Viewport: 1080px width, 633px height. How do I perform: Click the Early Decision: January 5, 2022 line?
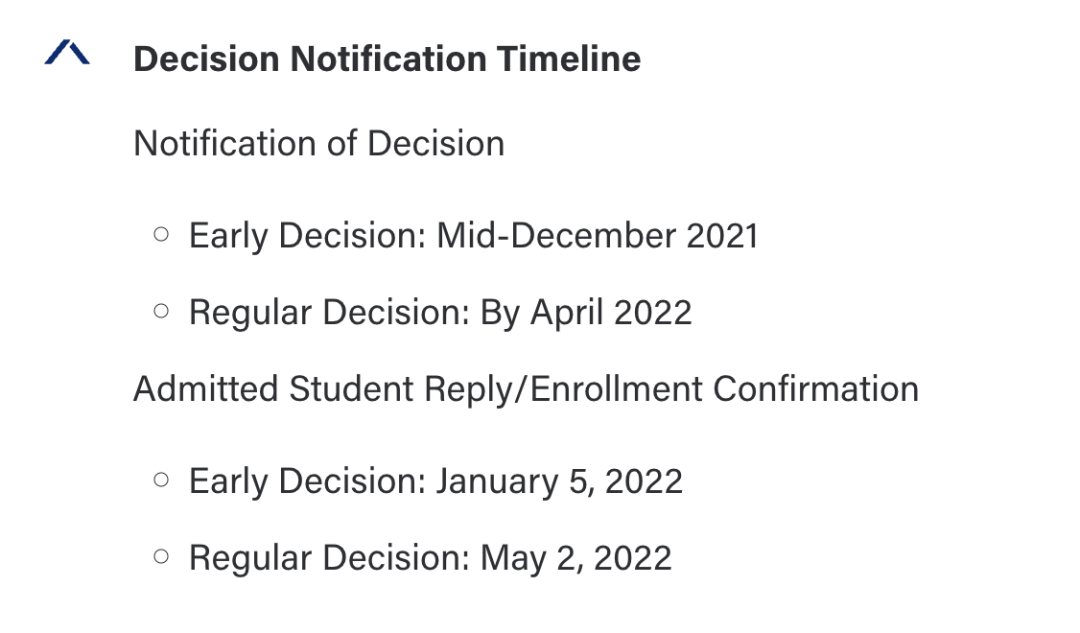point(436,481)
